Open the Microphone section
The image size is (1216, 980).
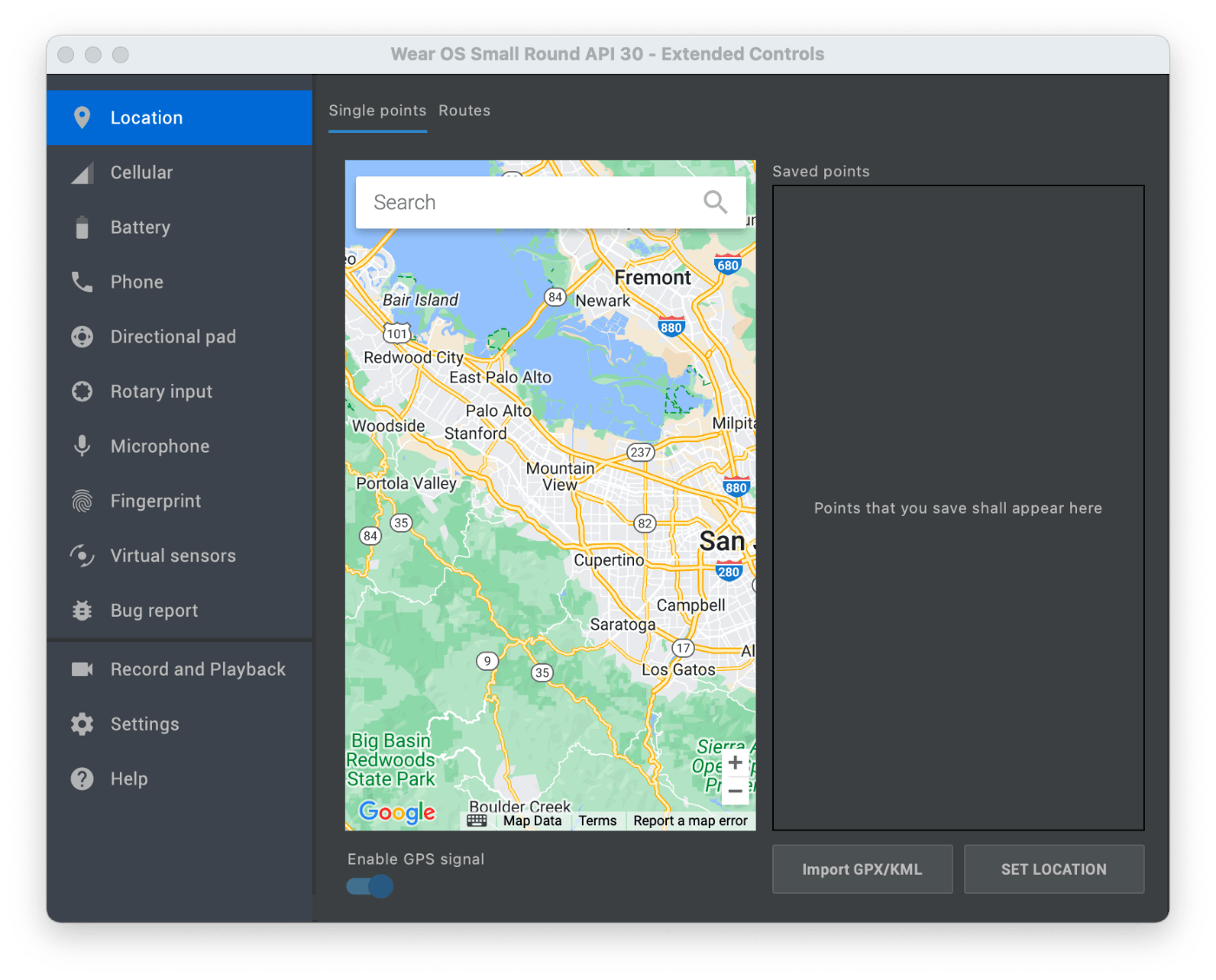[180, 446]
